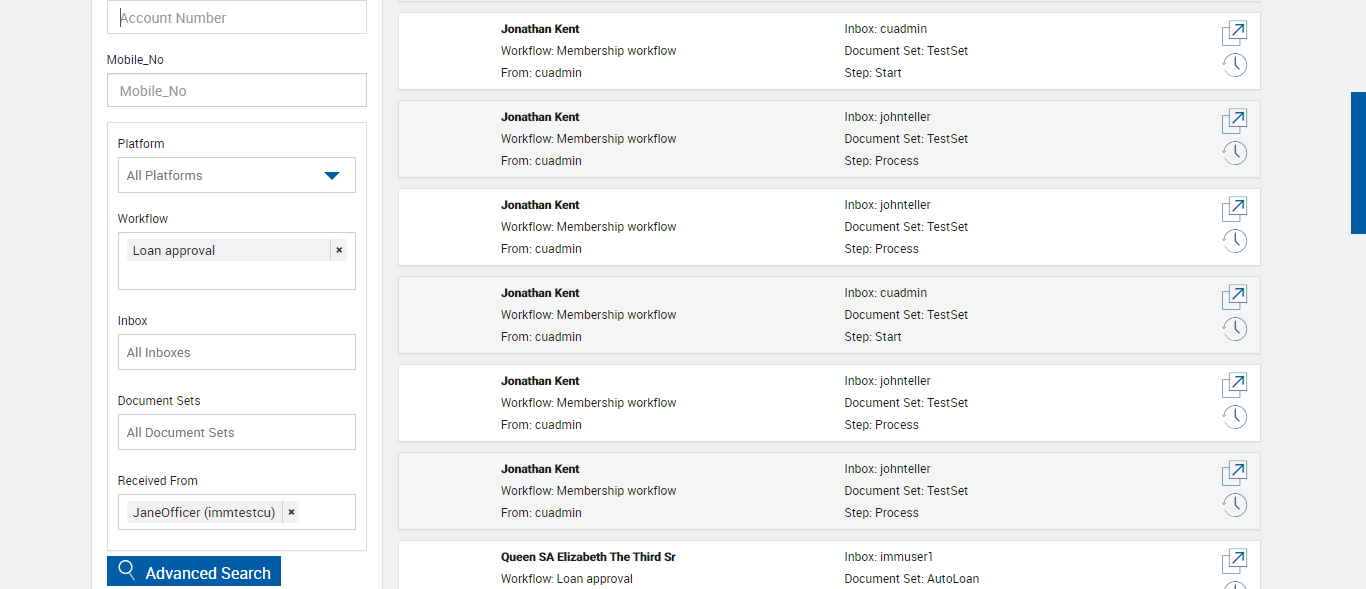Screen dimensions: 1366x589
Task: View history of last Jonathan Kent item
Action: (1235, 505)
